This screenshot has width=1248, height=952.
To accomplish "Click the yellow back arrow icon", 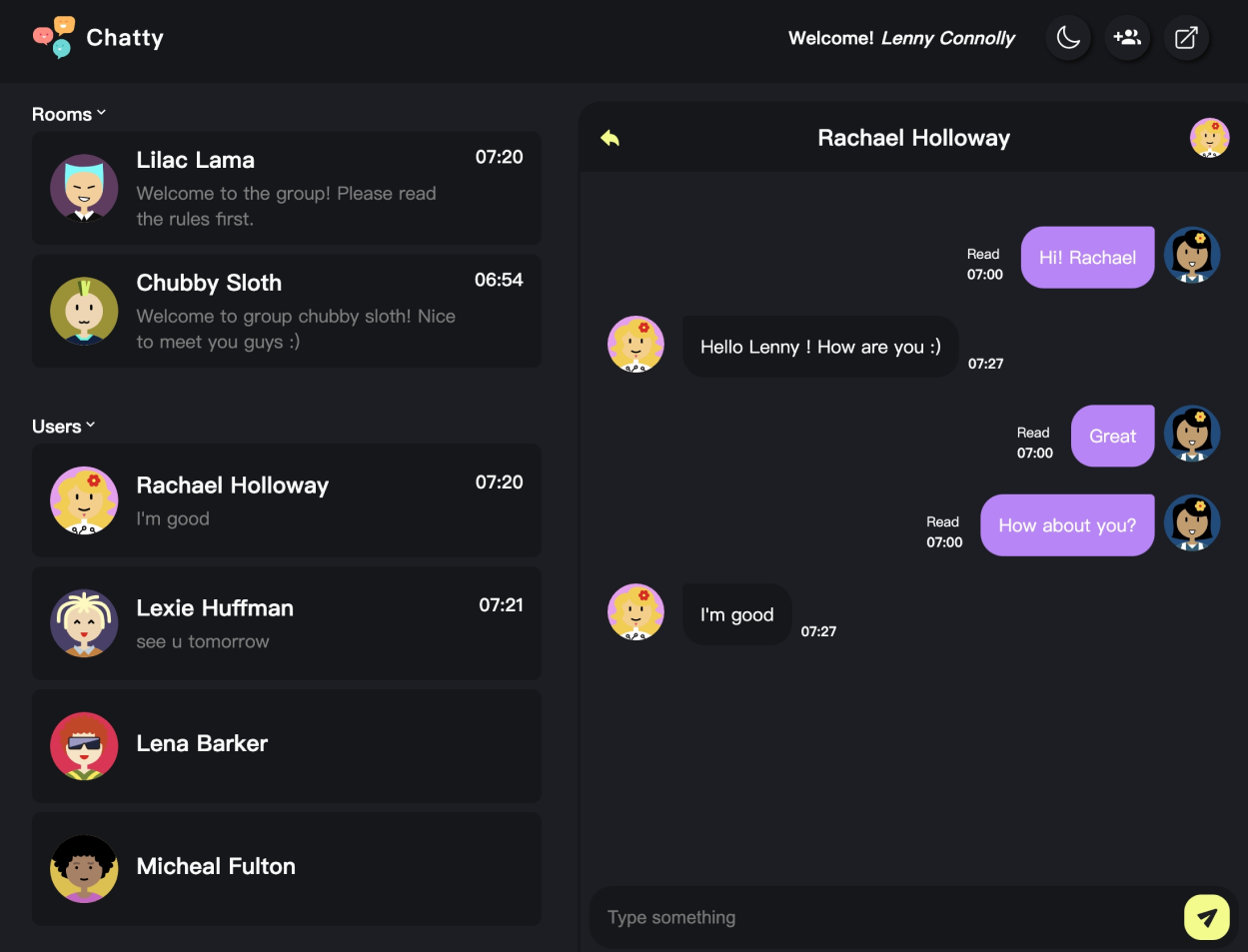I will tap(610, 138).
